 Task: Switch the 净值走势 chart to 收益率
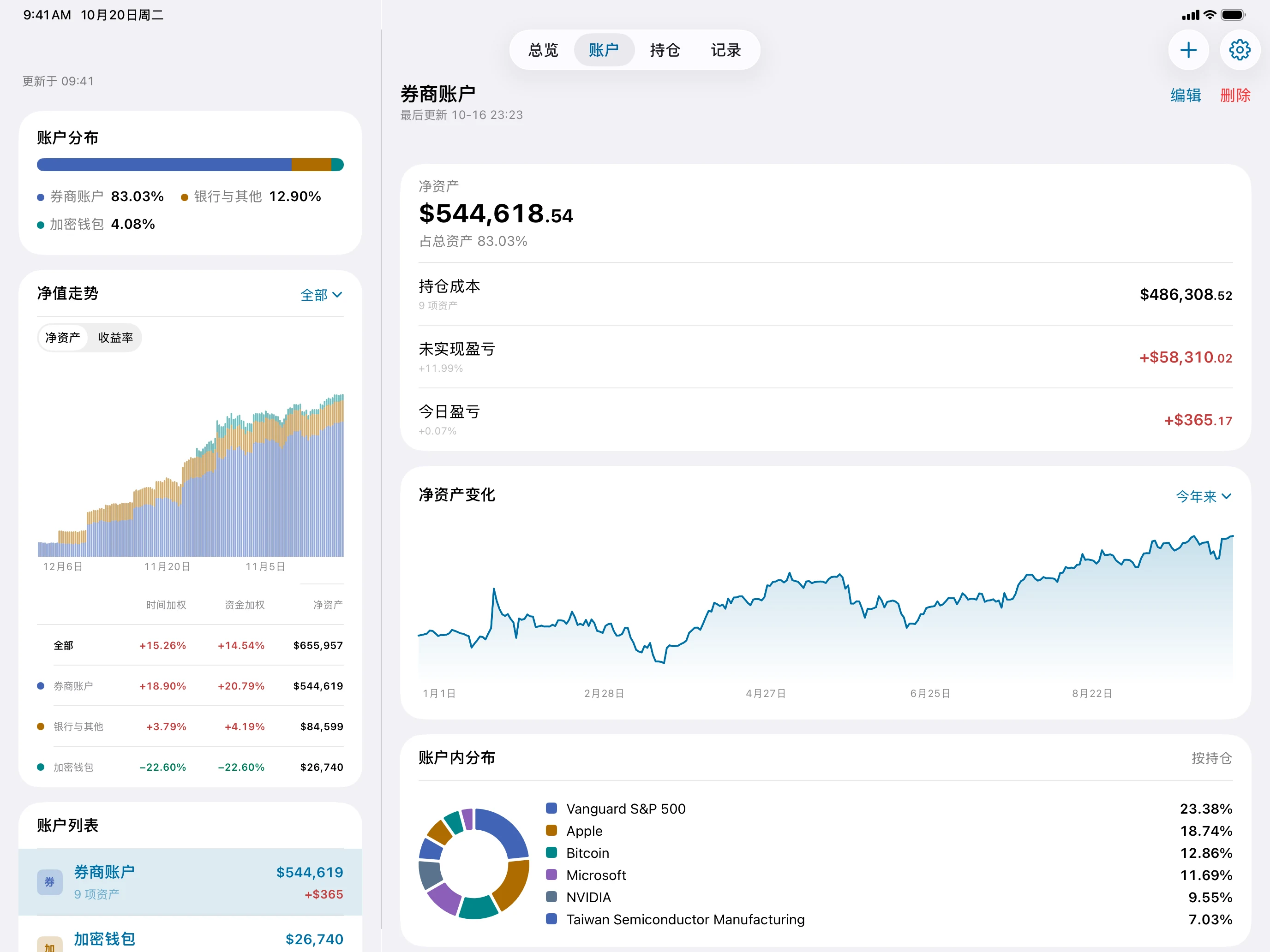point(115,338)
